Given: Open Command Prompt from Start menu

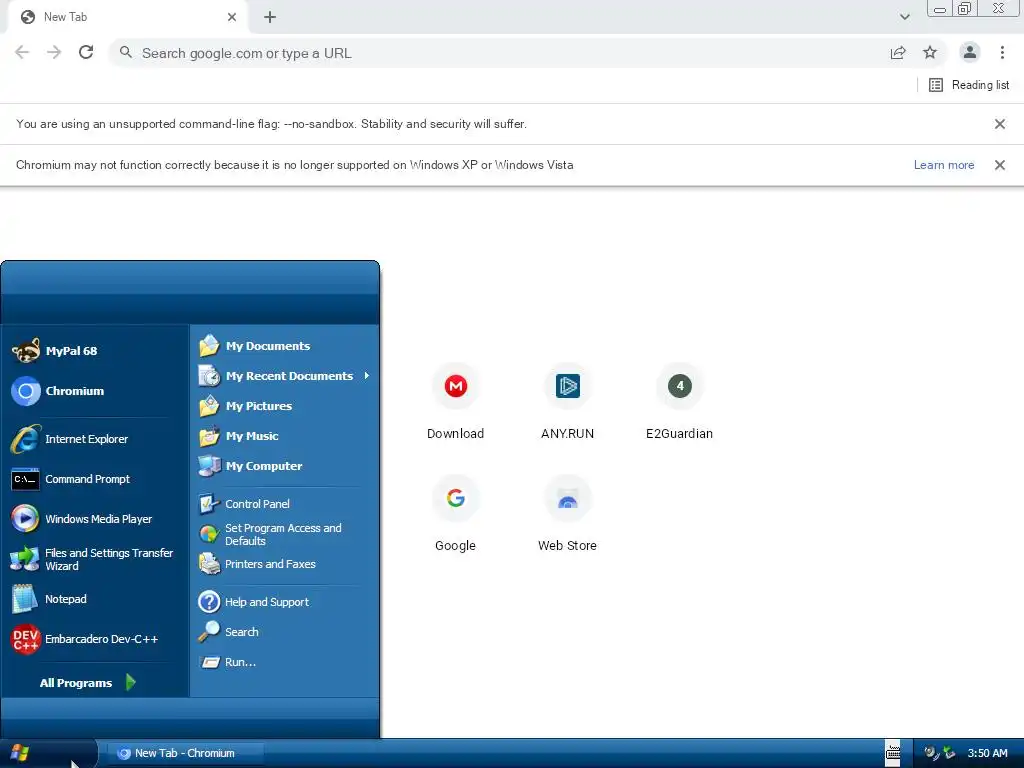Looking at the screenshot, I should point(95,479).
